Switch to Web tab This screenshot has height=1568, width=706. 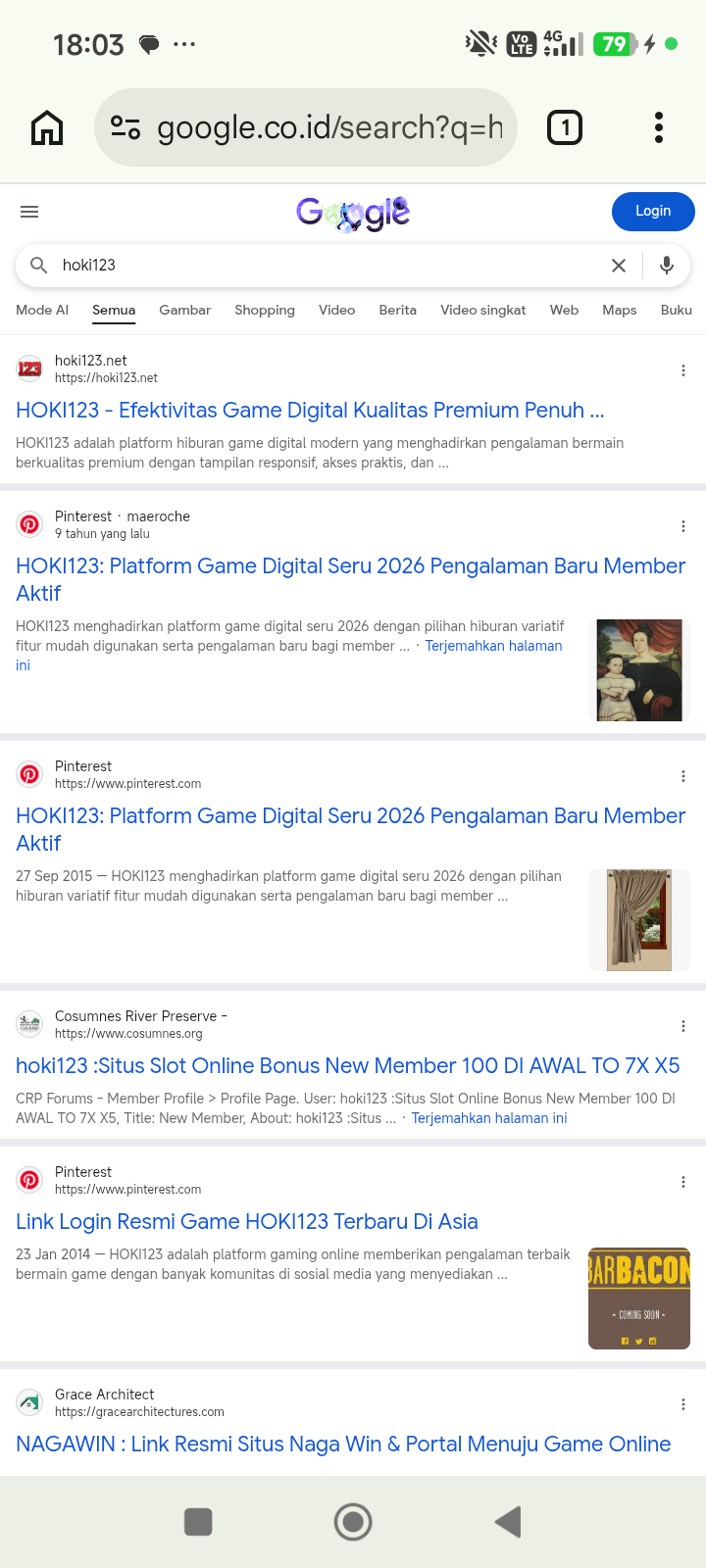564,310
